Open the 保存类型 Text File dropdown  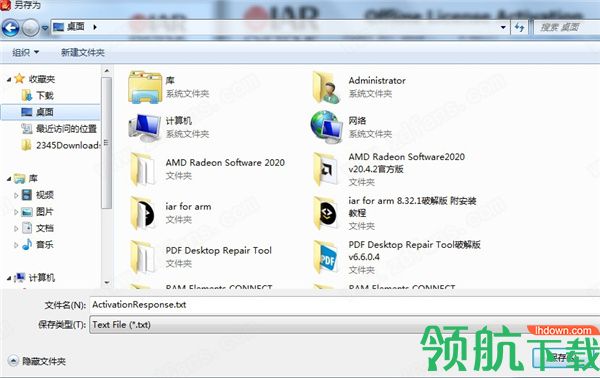coord(344,324)
